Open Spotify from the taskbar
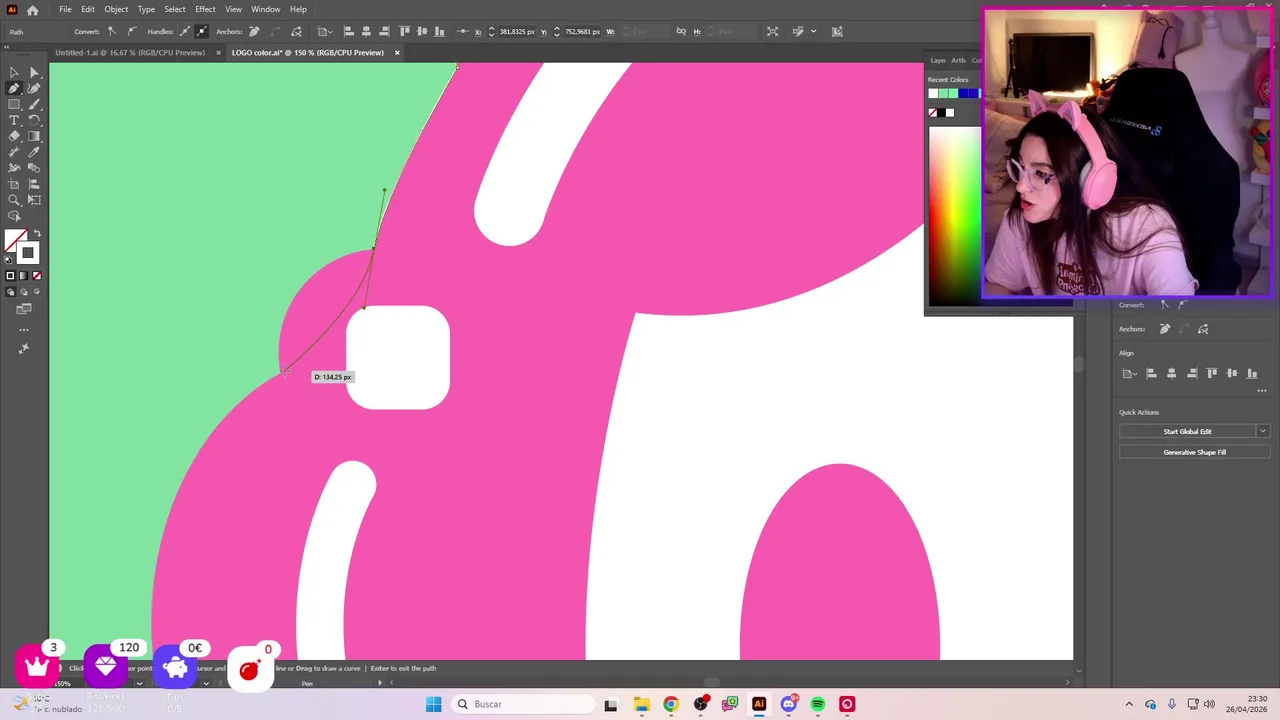The image size is (1280, 720). coord(818,704)
